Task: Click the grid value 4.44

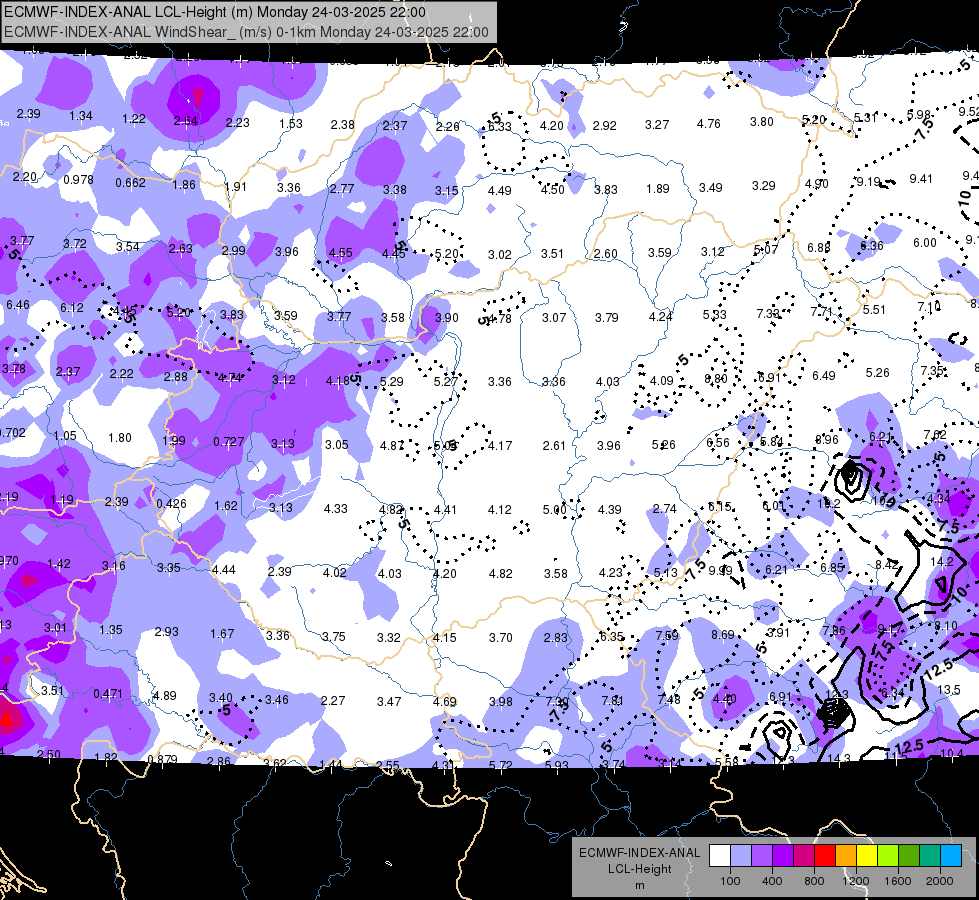Action: tap(224, 570)
